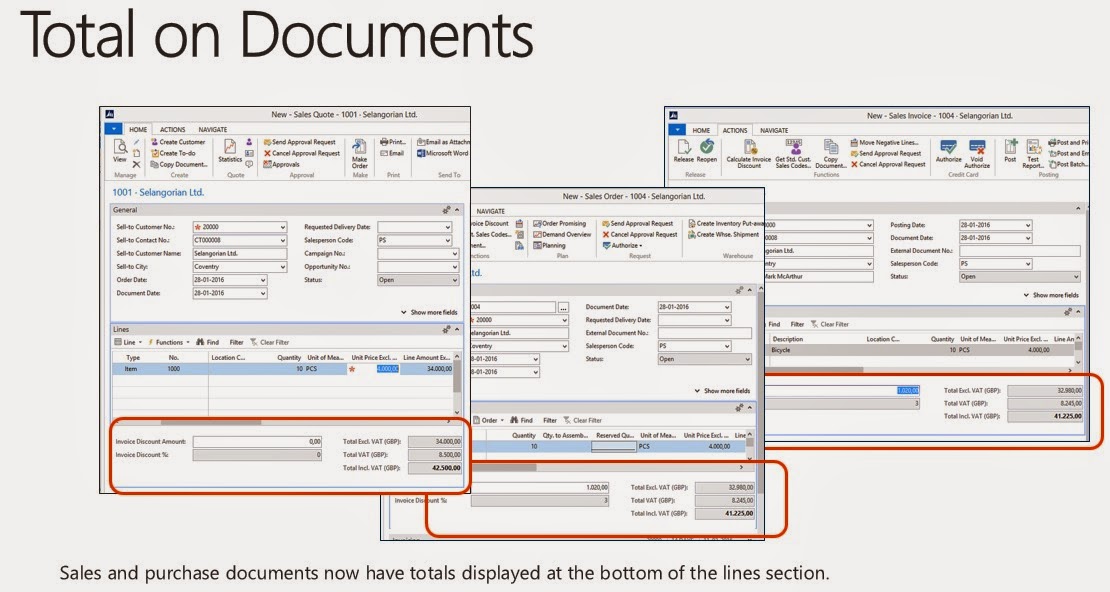Screen dimensions: 1110x592
Task: Click Release icon in Sales Invoice ribbon
Action: [683, 151]
